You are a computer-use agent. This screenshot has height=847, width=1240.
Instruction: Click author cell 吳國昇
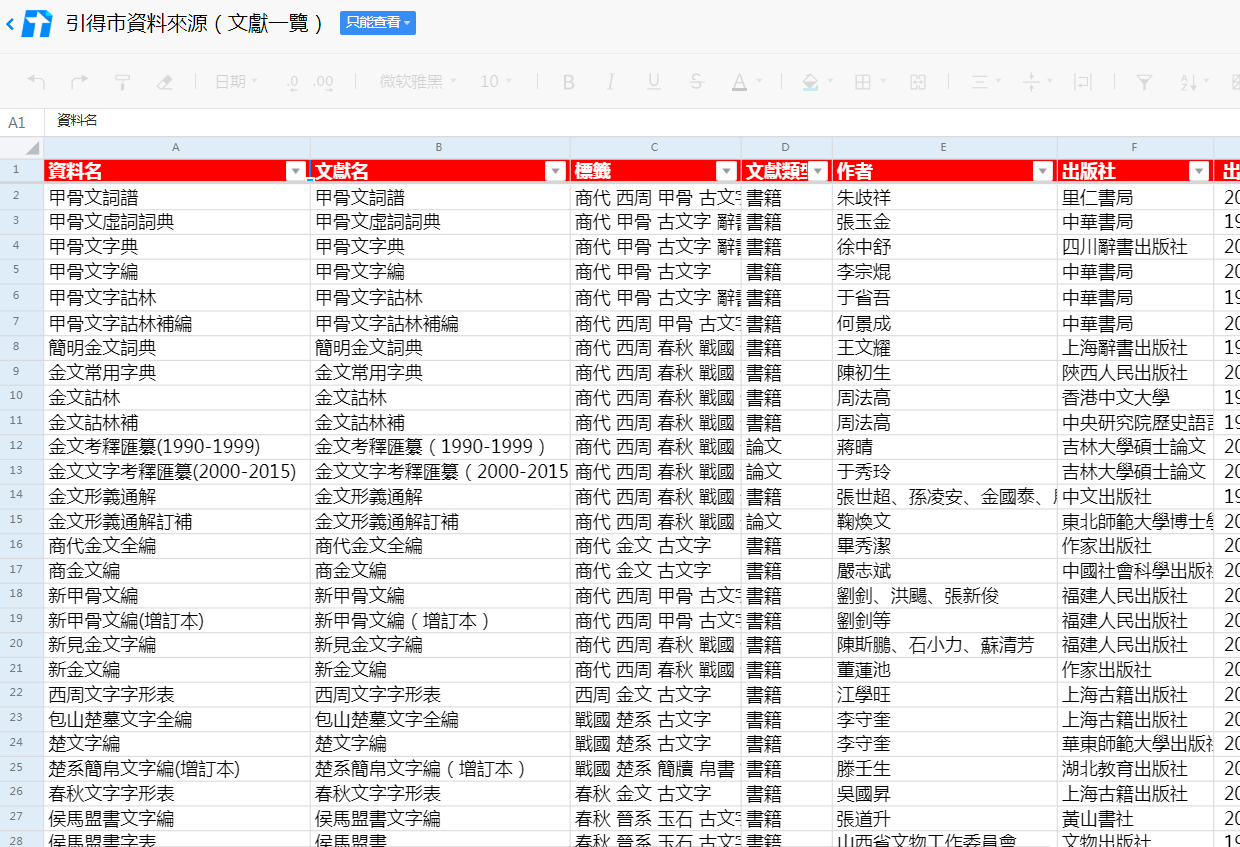pos(944,793)
